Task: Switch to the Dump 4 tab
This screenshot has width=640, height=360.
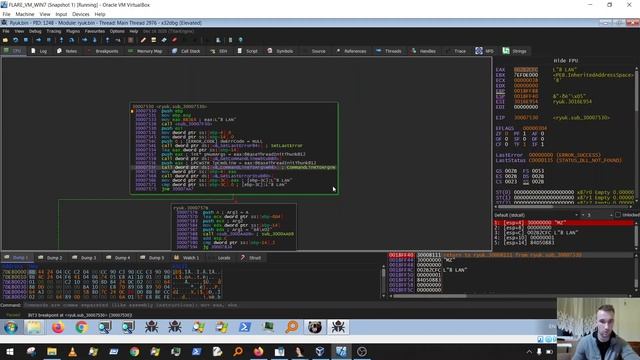Action: [x=119, y=258]
